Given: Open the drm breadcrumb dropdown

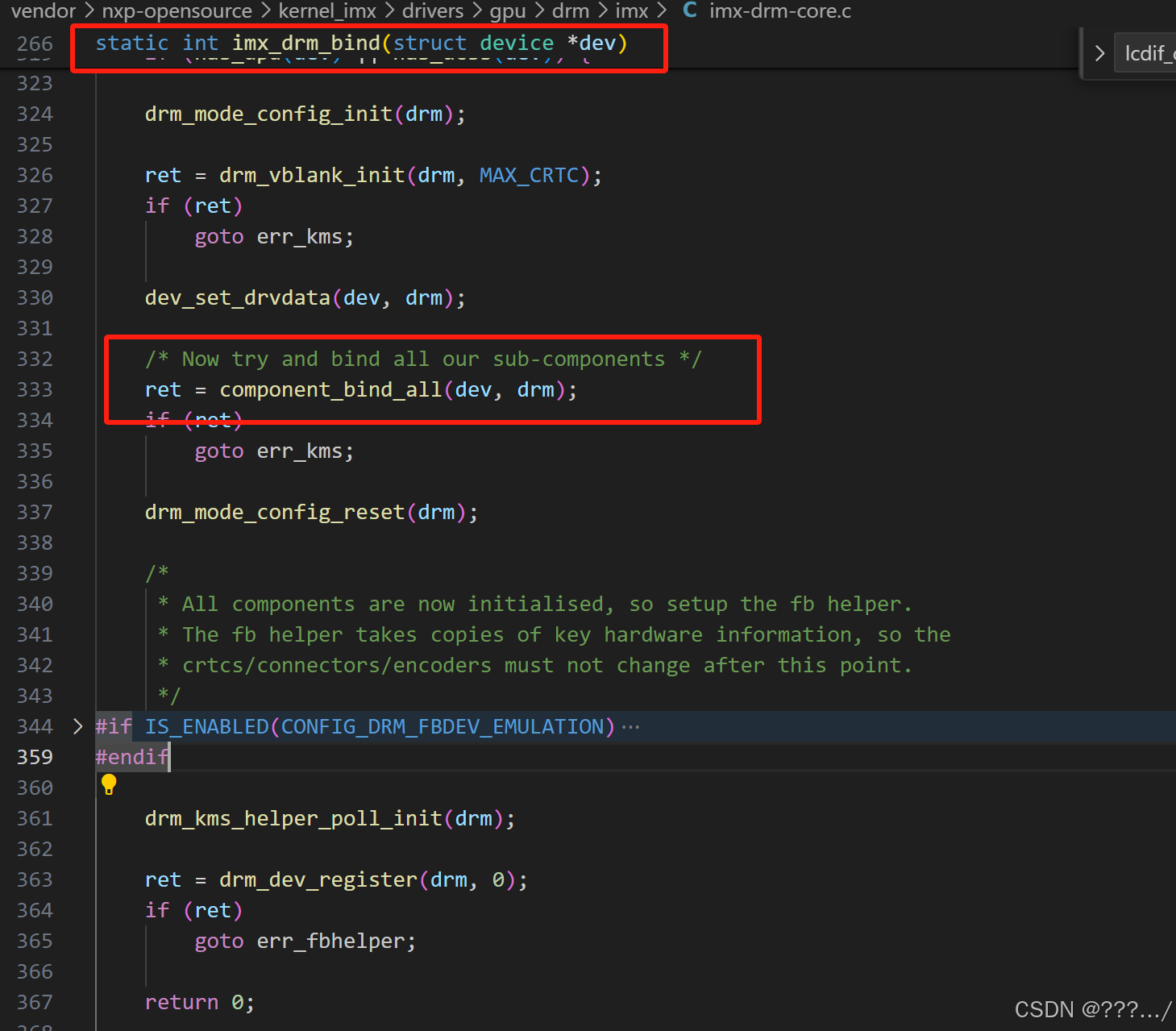Looking at the screenshot, I should pos(570,10).
